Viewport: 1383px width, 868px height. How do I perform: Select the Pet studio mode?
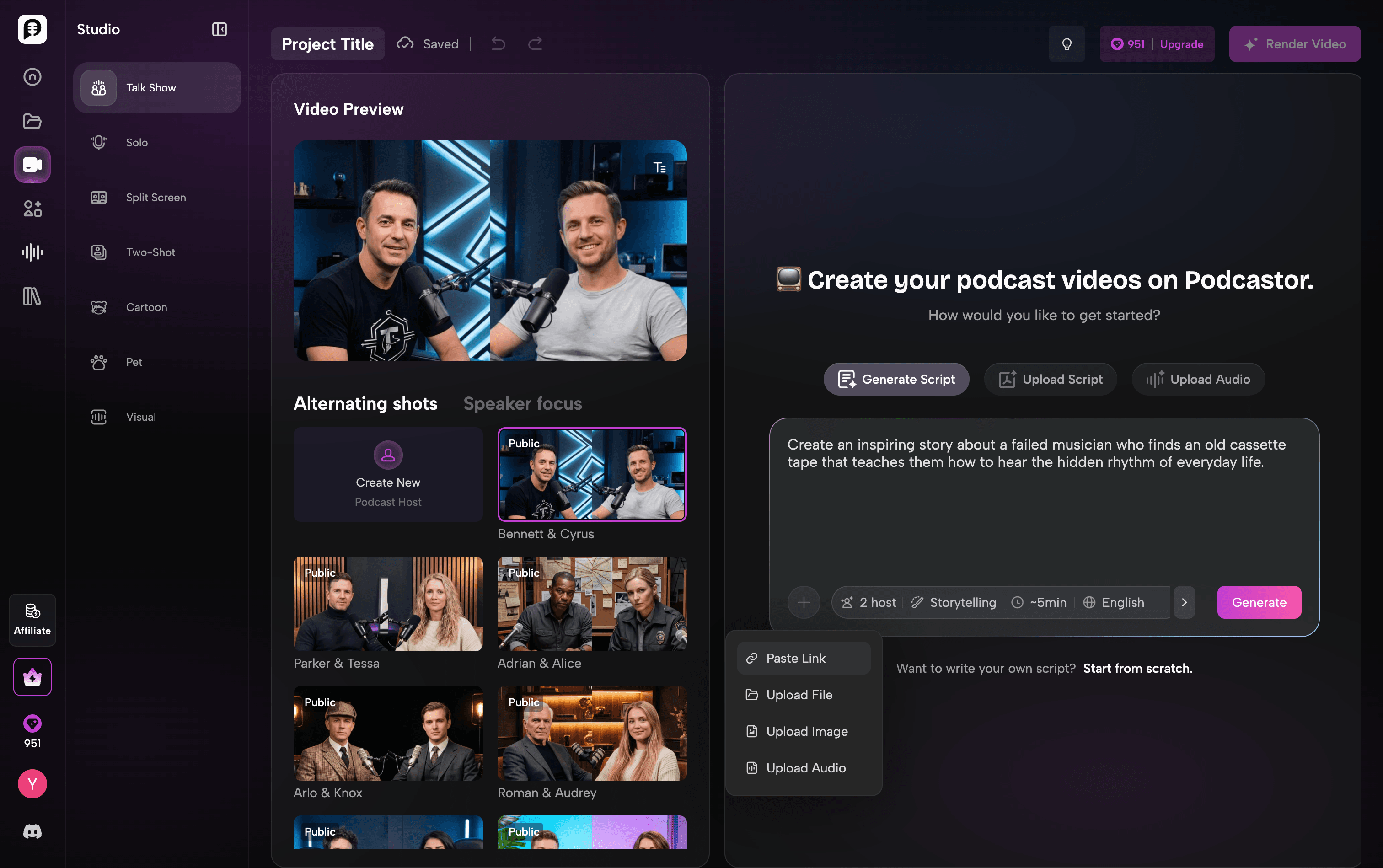coord(157,362)
